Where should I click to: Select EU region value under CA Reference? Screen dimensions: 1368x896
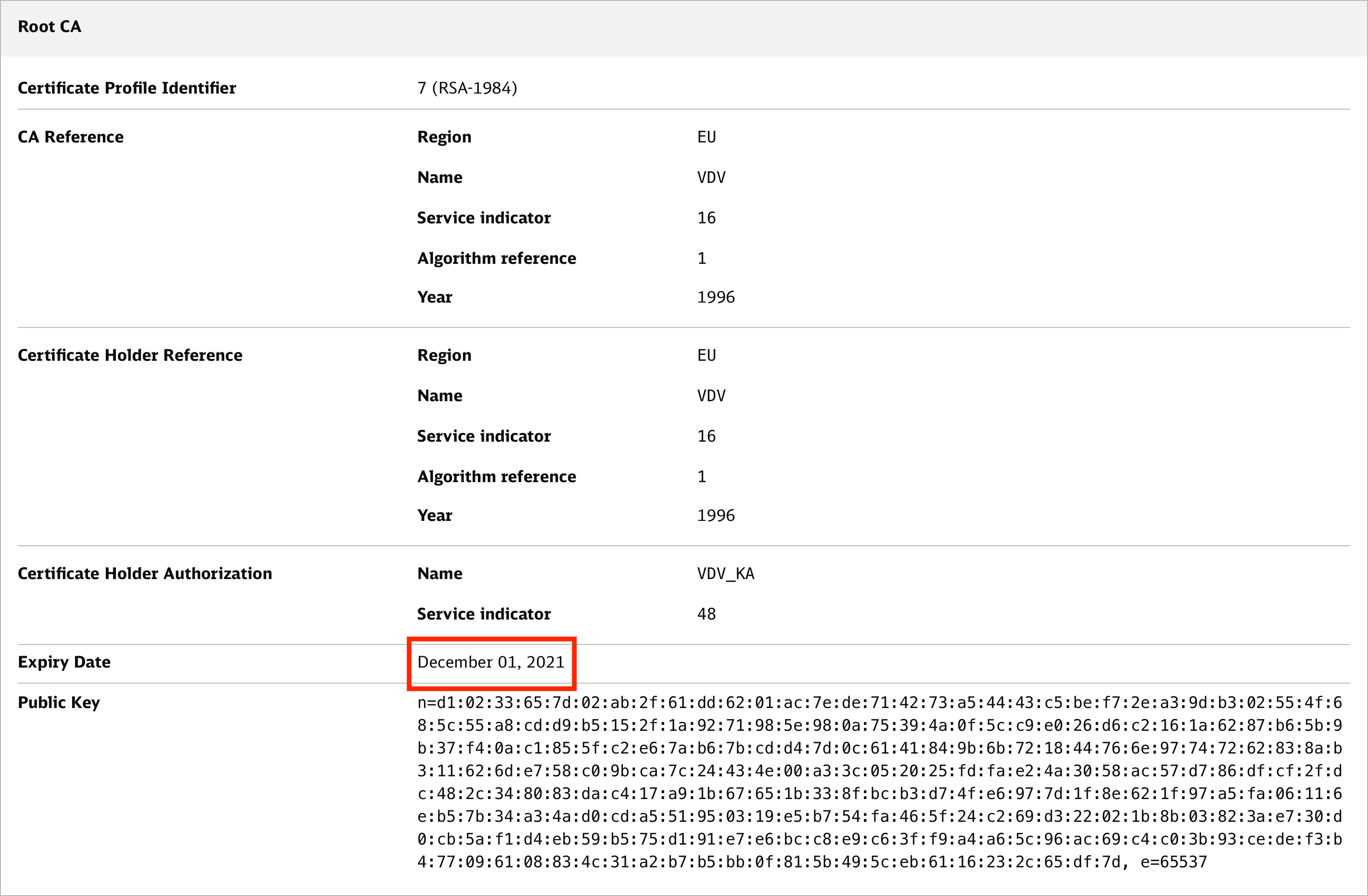(x=706, y=137)
